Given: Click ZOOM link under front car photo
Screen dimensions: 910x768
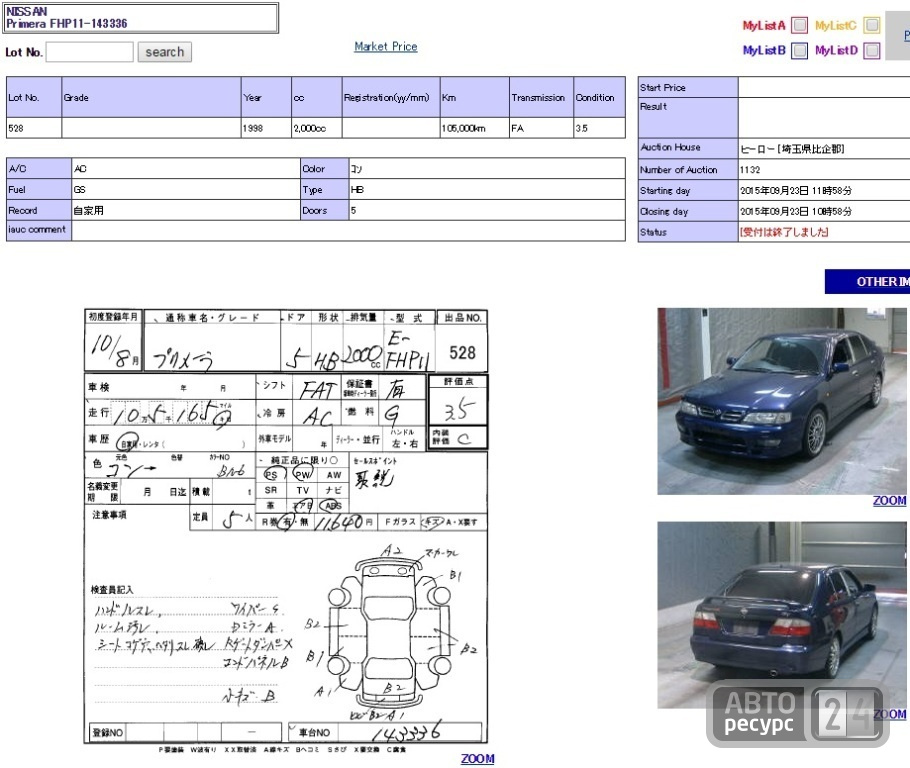Looking at the screenshot, I should tap(890, 500).
